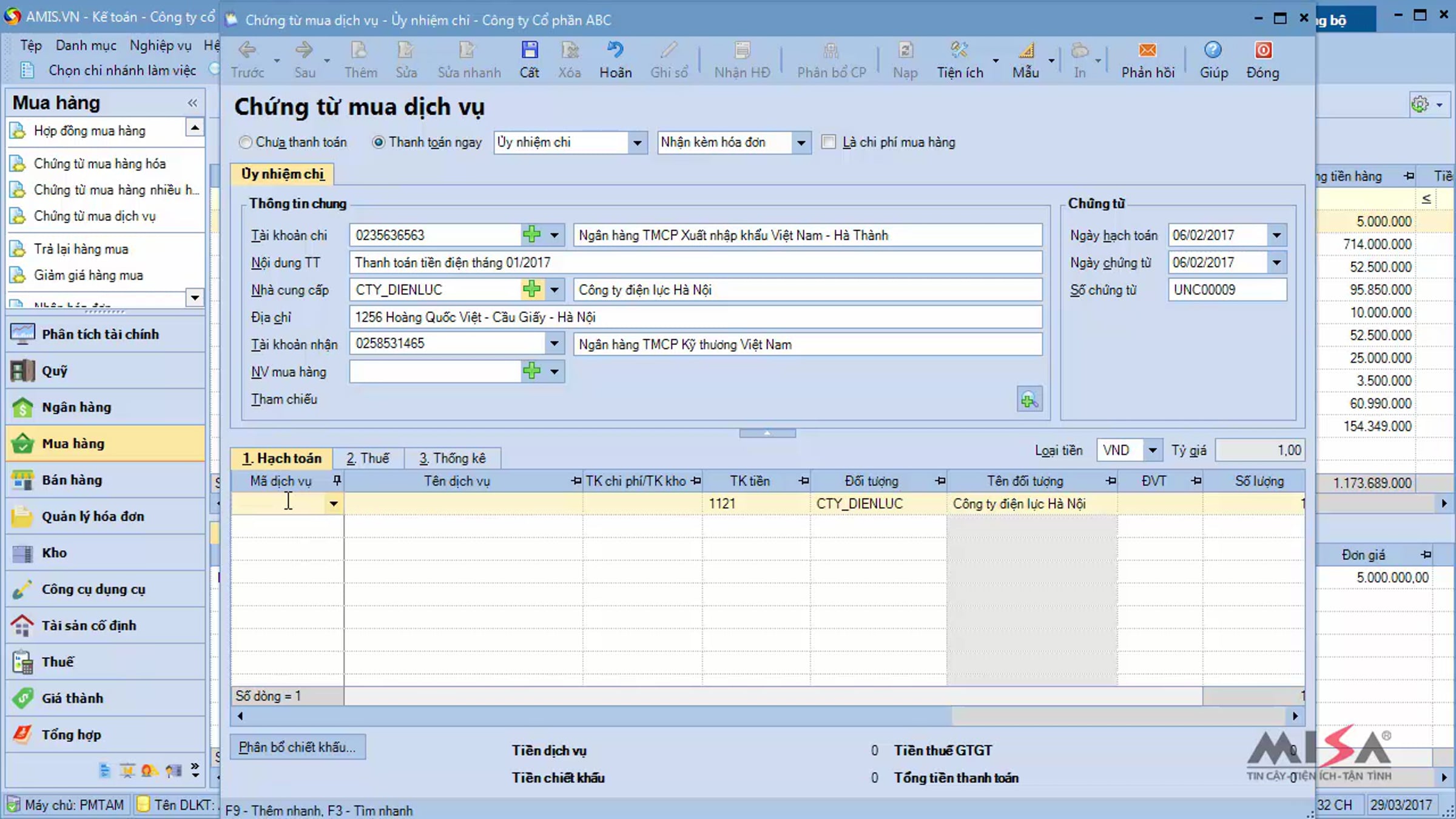The image size is (1456, 819).
Task: Open Giảm giá hàng mua link
Action: coord(89,275)
